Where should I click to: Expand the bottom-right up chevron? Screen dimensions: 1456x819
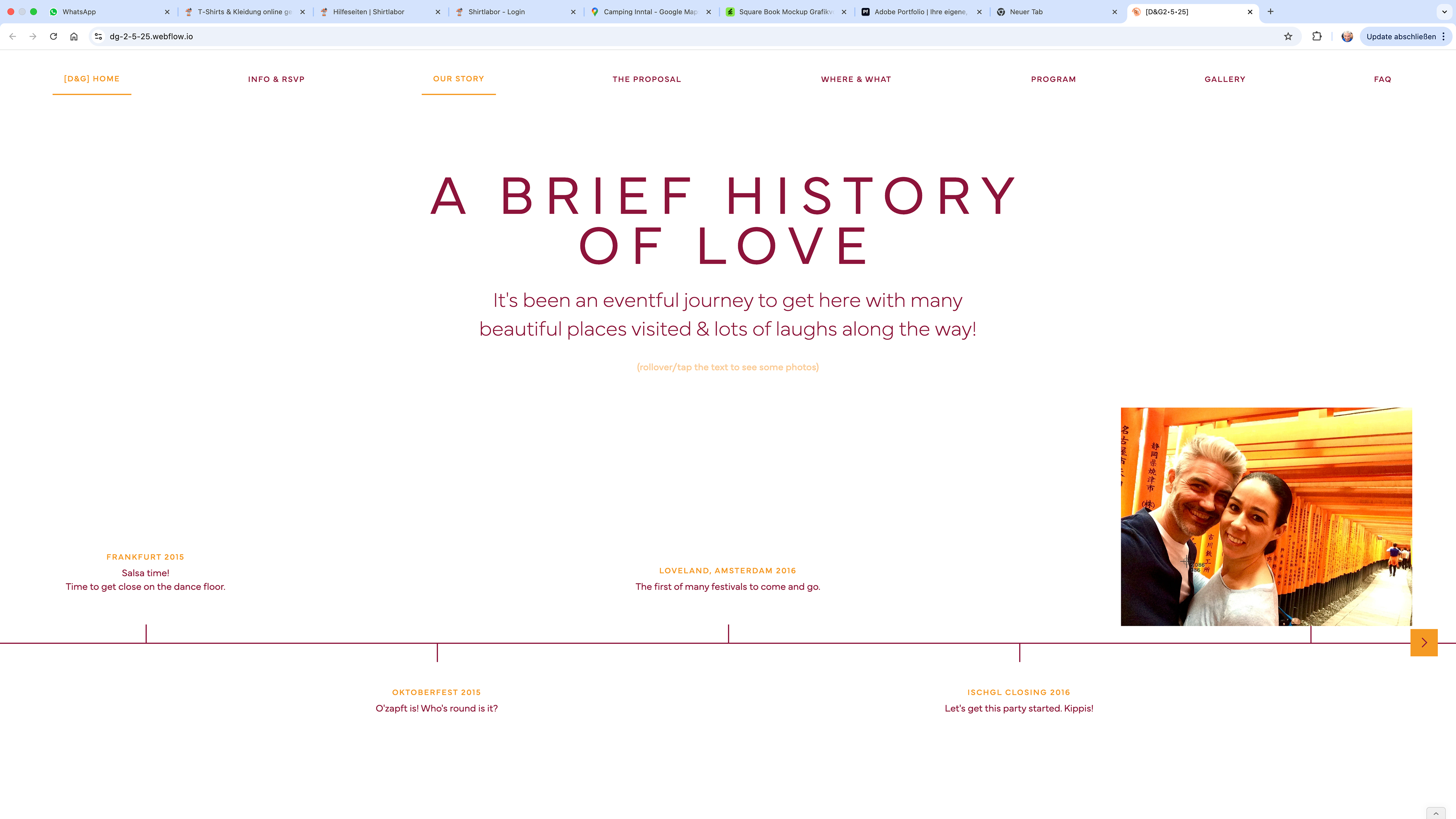coord(1436,813)
